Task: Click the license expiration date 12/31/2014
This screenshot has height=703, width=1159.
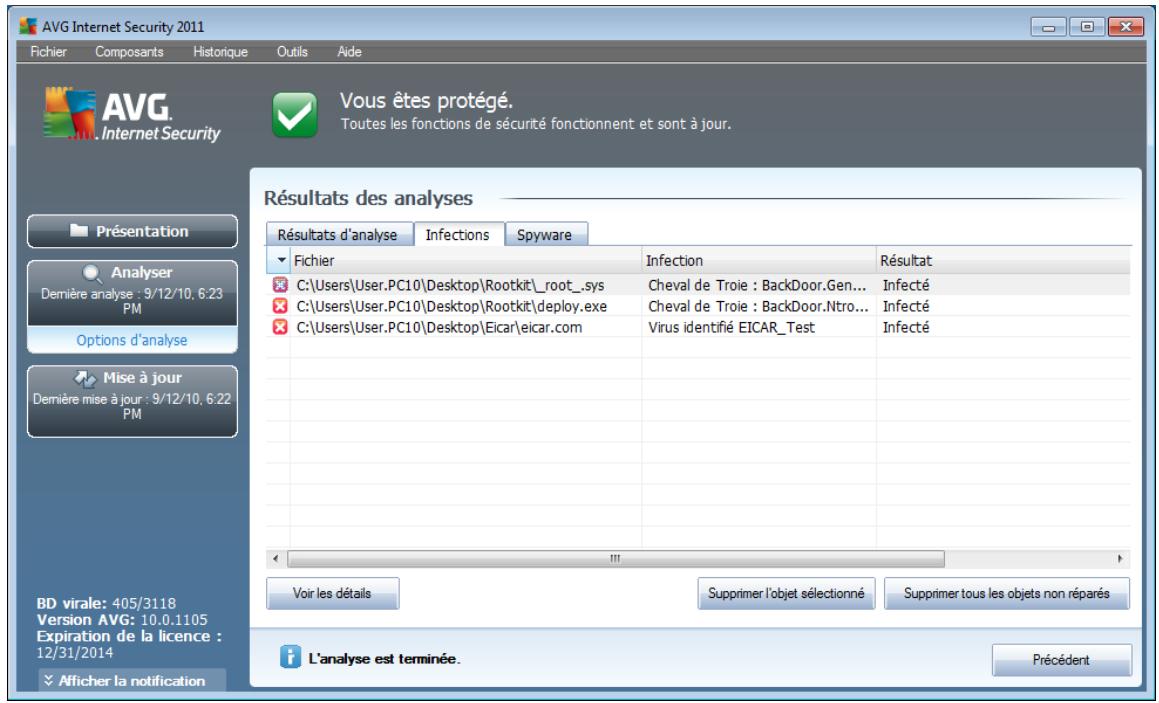Action: 75,653
